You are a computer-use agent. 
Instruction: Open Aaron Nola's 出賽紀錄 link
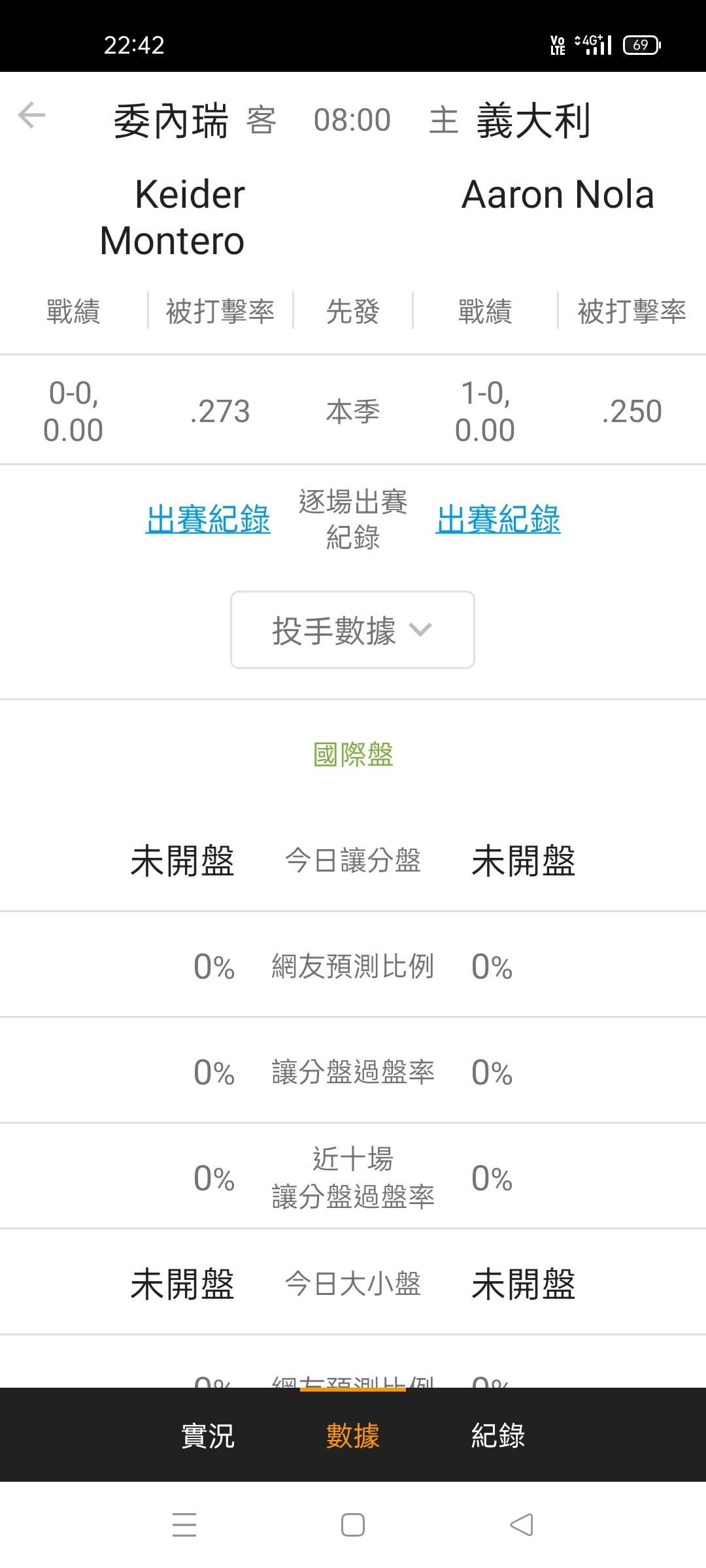(498, 520)
